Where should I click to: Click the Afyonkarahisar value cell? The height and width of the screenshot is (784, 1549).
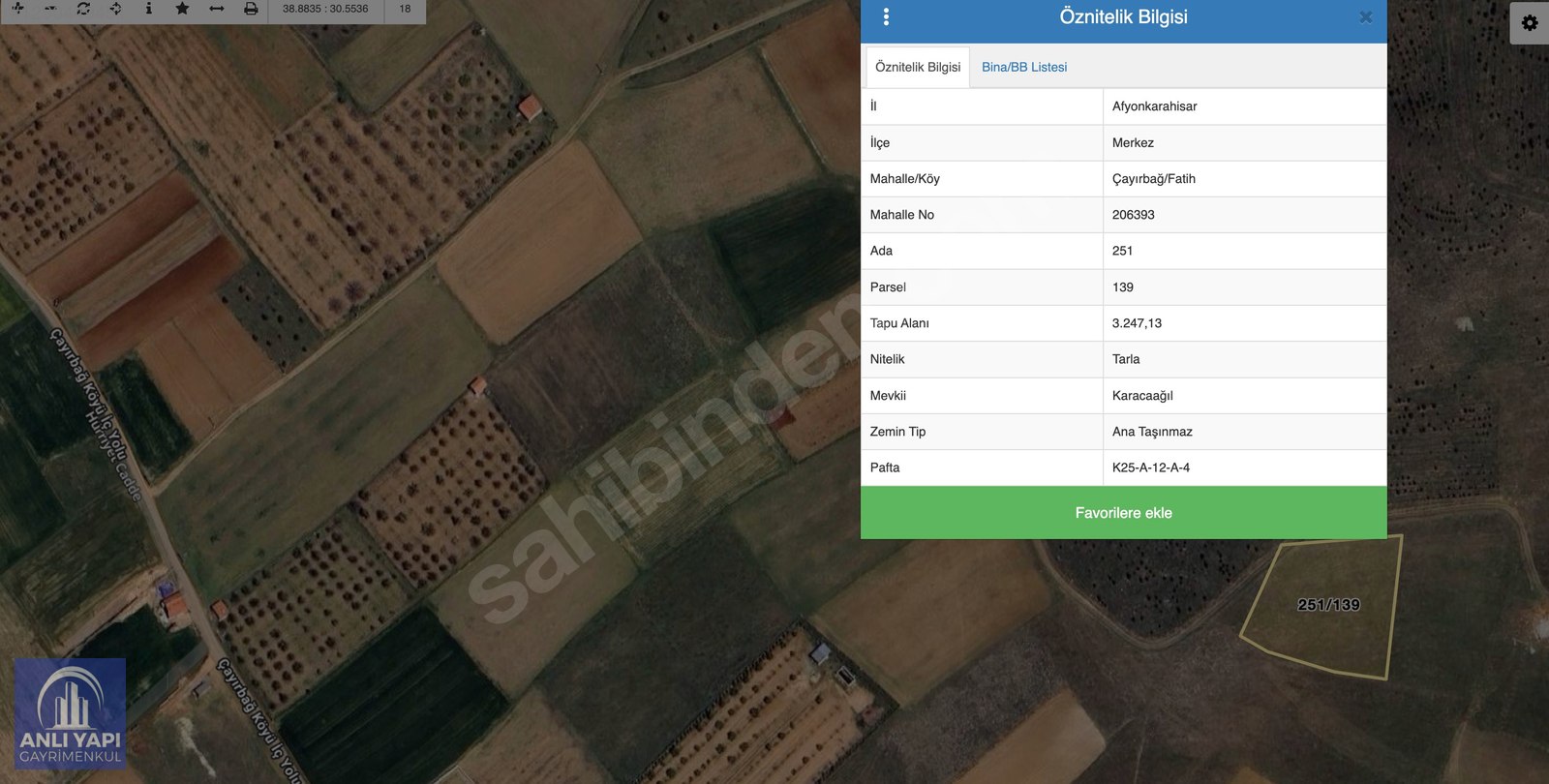[x=1245, y=106]
